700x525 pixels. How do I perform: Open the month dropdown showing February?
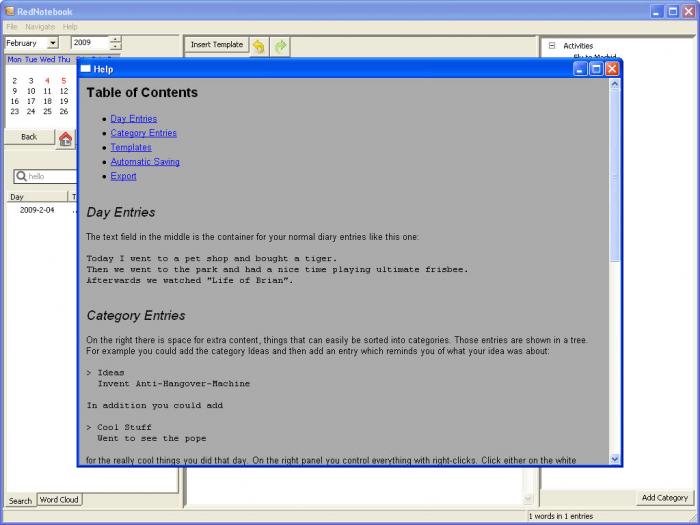pyautogui.click(x=53, y=43)
